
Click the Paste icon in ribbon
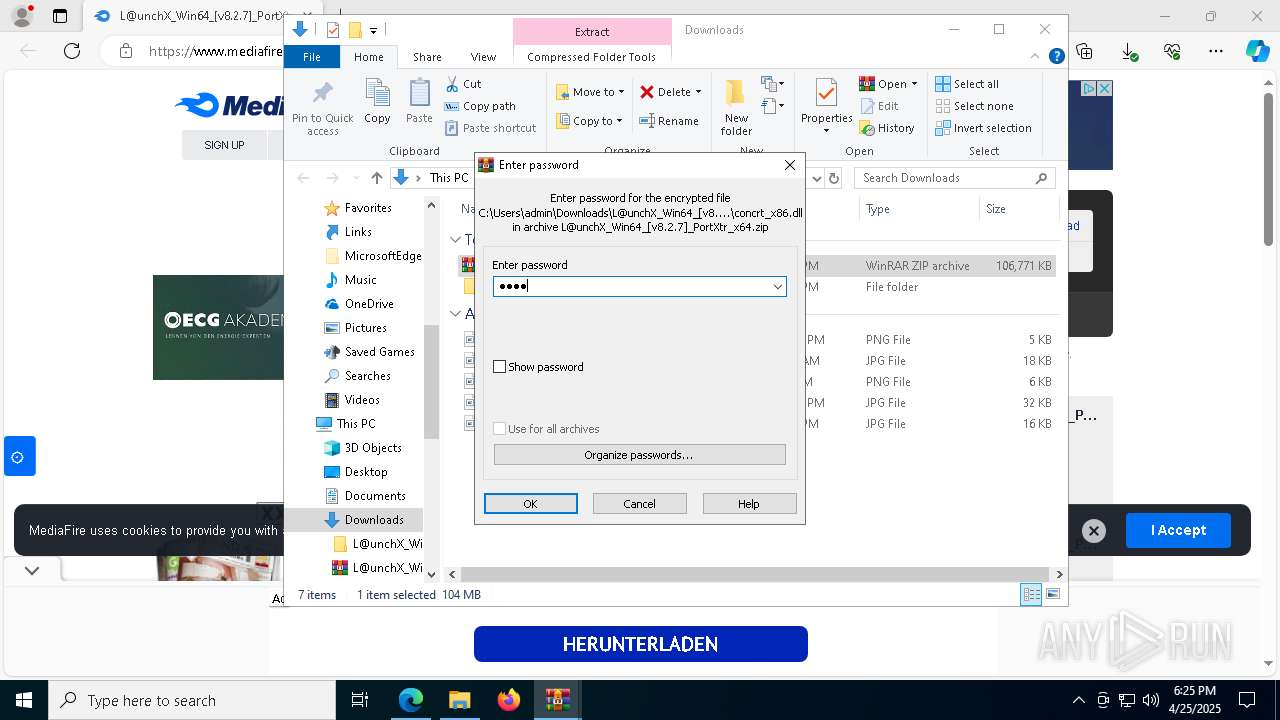[419, 102]
